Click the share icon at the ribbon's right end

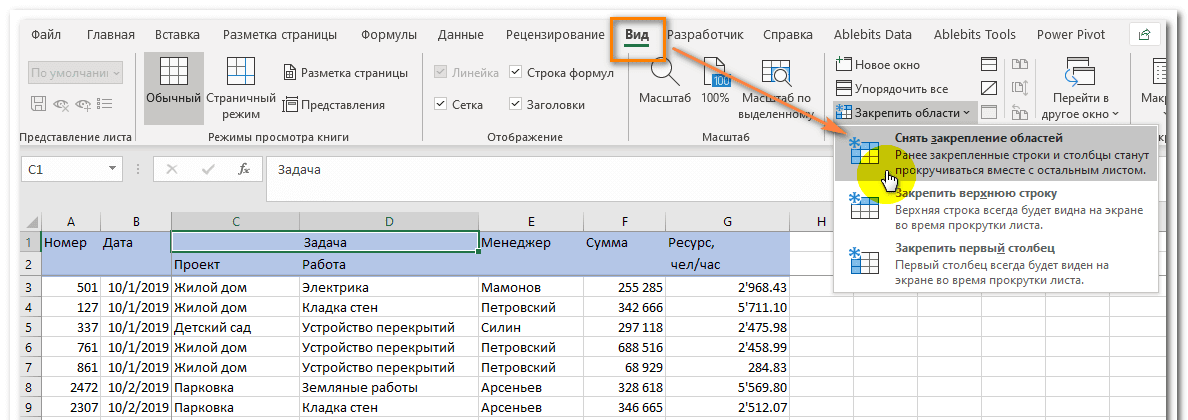[x=1144, y=34]
